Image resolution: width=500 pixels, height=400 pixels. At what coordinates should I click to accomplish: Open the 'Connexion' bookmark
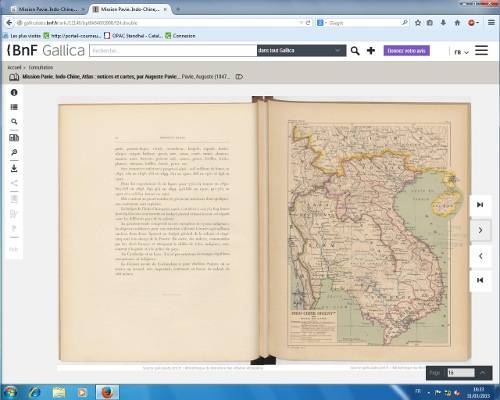pos(180,36)
